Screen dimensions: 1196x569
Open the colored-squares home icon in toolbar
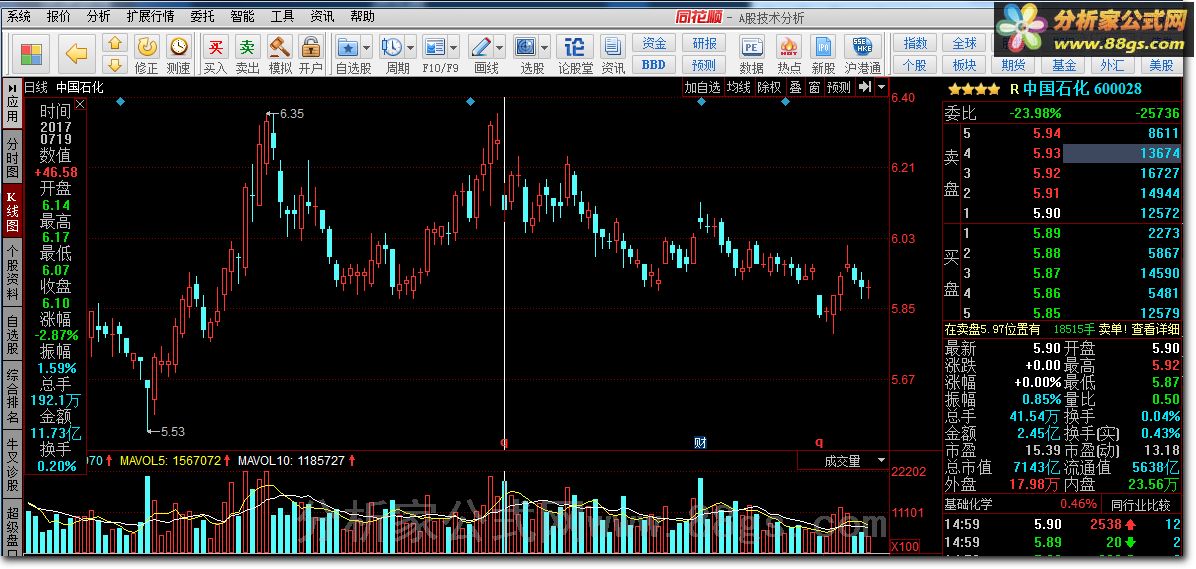point(31,53)
